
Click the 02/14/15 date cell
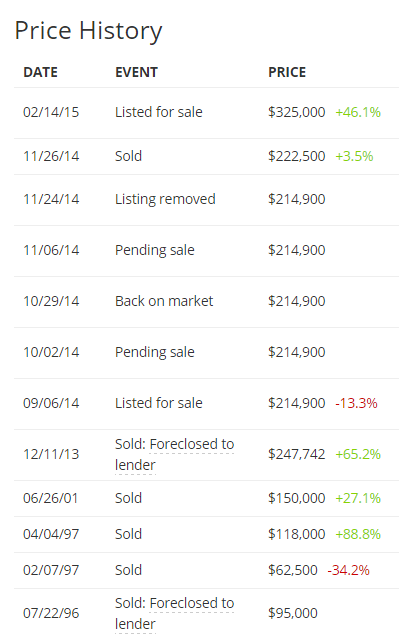[x=51, y=112]
